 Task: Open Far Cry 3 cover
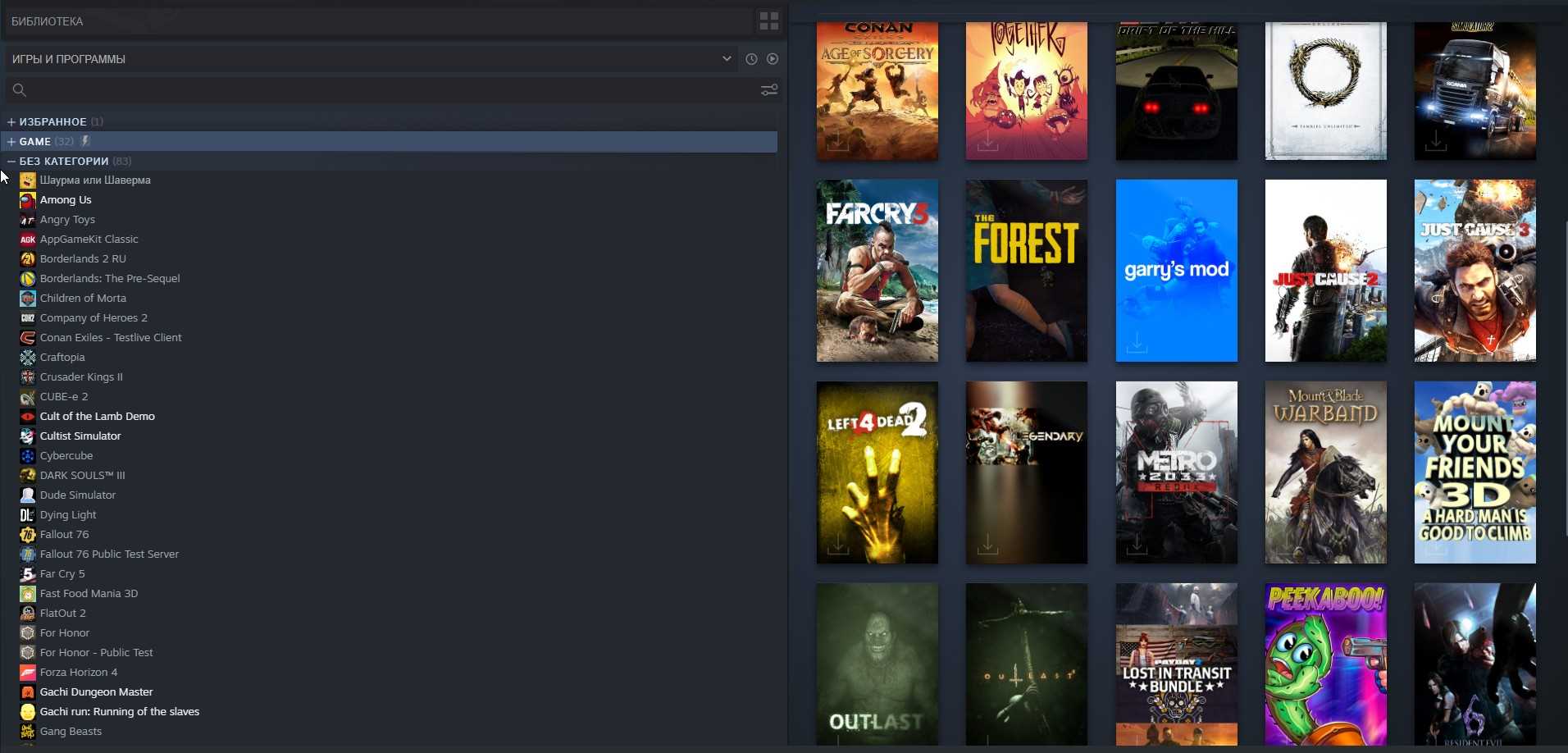[x=877, y=271]
